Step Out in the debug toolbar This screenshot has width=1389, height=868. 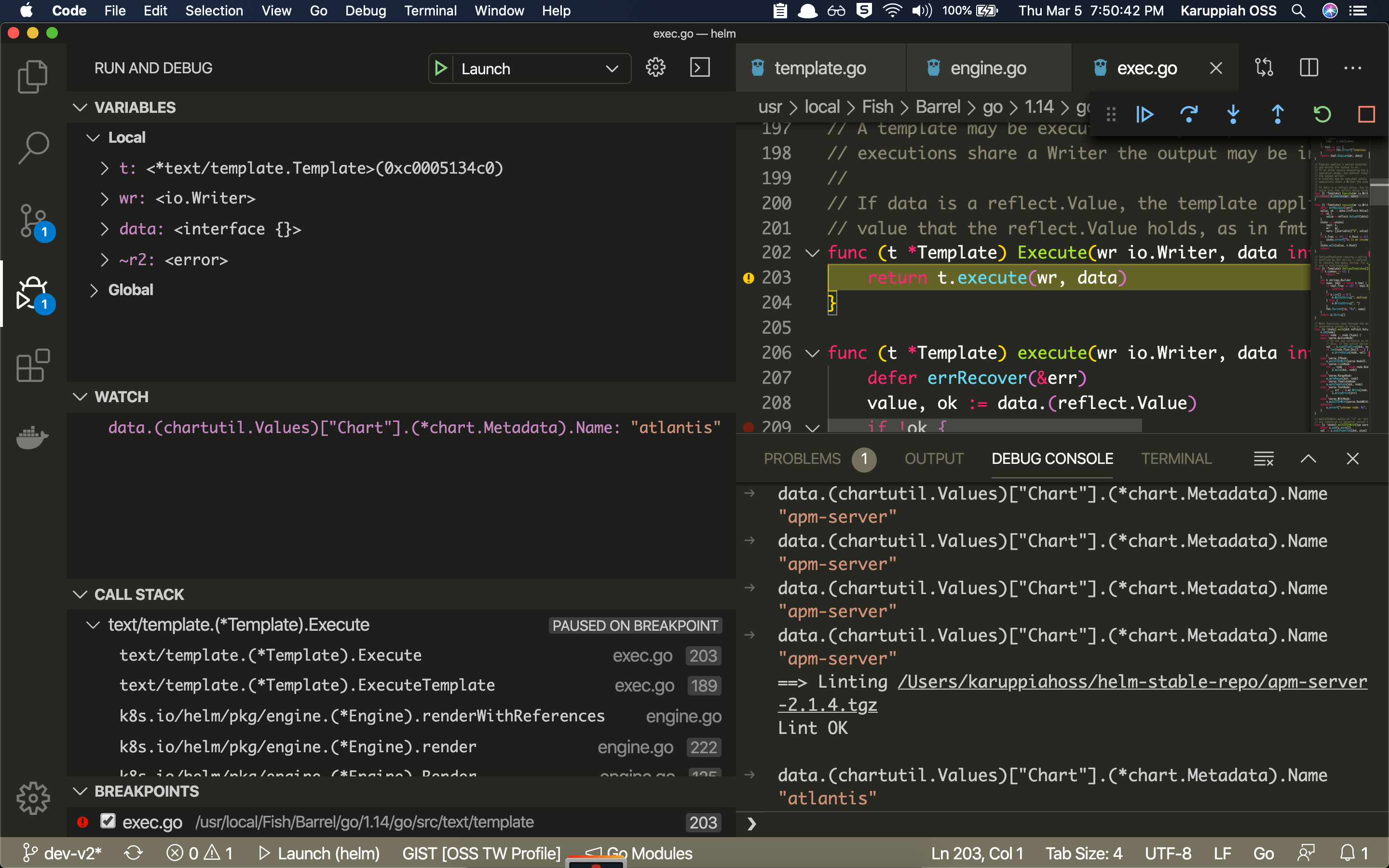1278,115
